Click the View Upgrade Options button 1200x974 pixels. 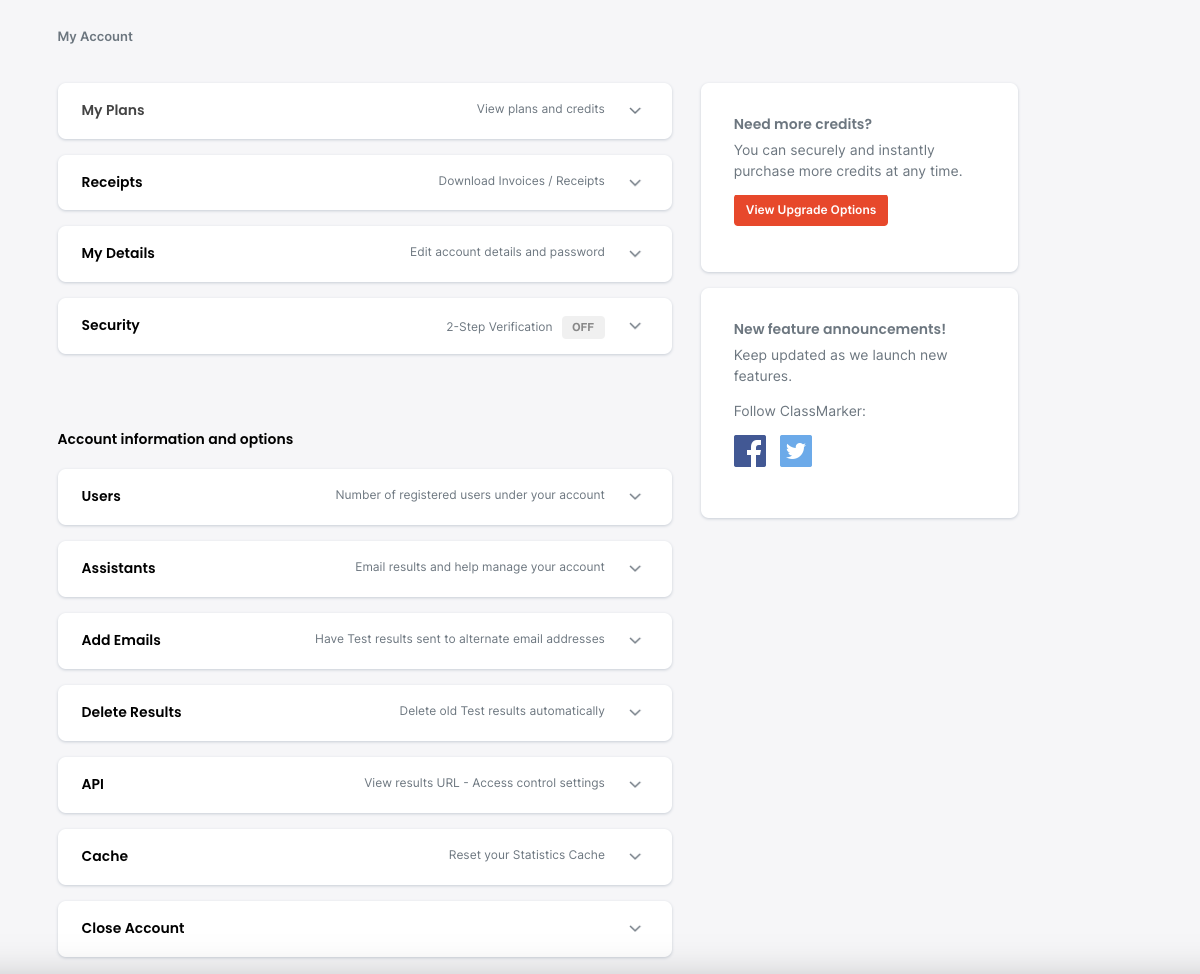point(810,210)
